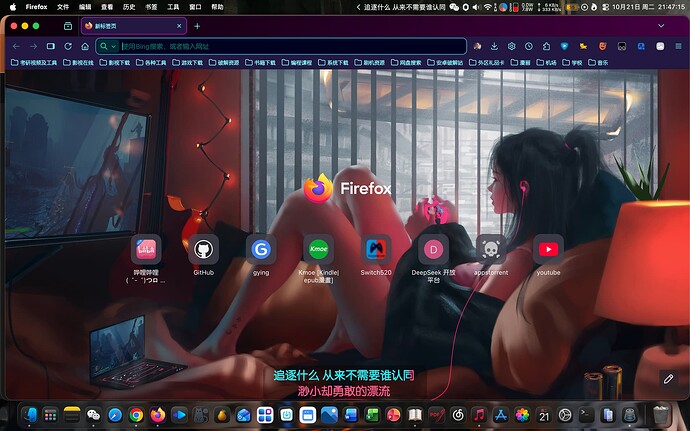Select the 新标签页 tab
Screen dimensions: 690x431
pyautogui.click(x=133, y=26)
